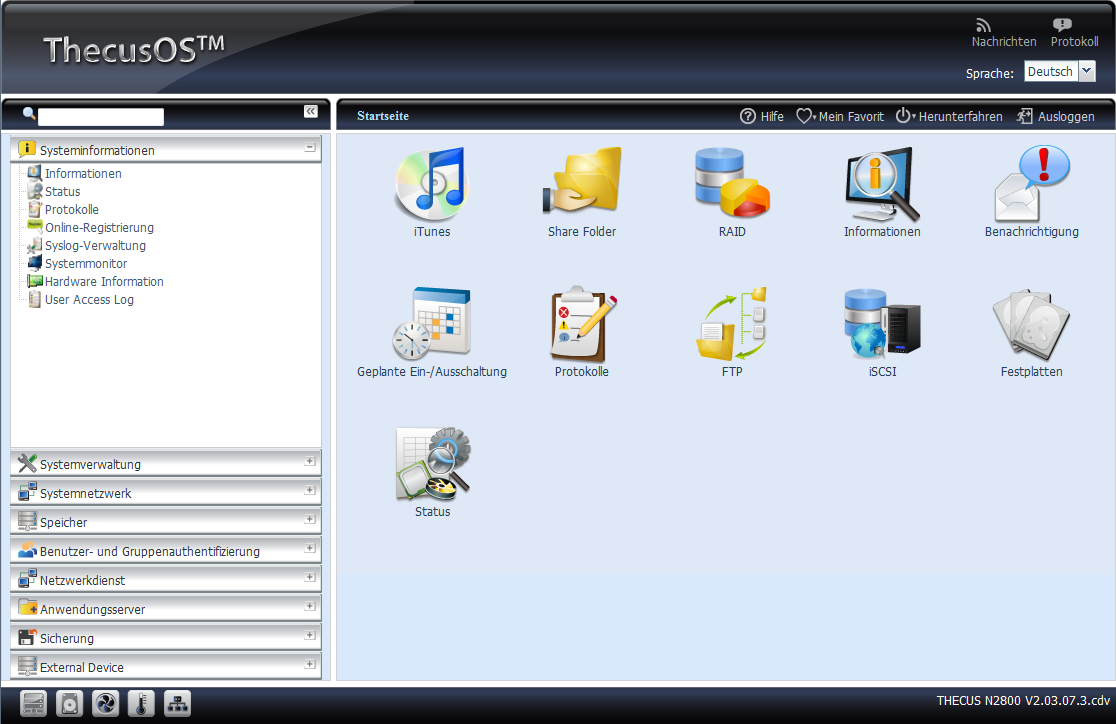Click the Nachrichten feed icon
This screenshot has height=724, width=1116.
(983, 26)
